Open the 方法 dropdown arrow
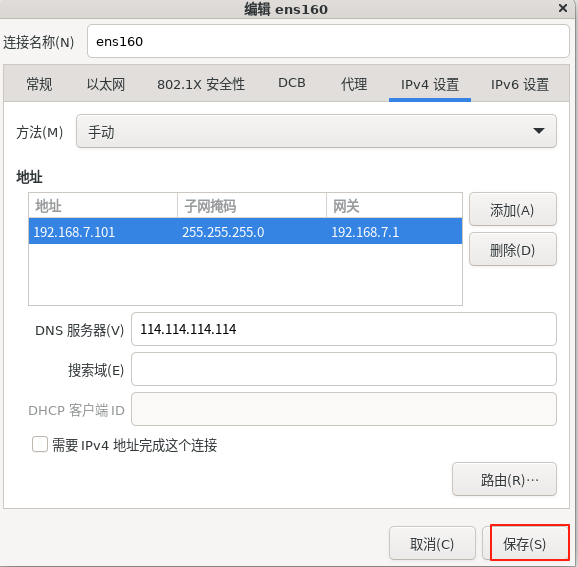This screenshot has width=578, height=567. (x=539, y=131)
